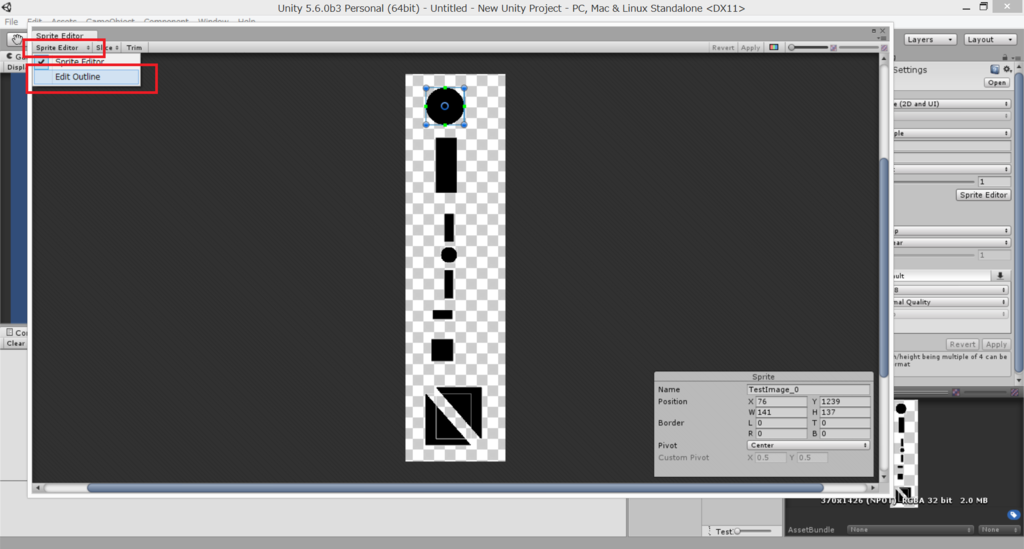This screenshot has width=1024, height=549.
Task: Click the Trim button in the toolbar
Action: point(134,48)
